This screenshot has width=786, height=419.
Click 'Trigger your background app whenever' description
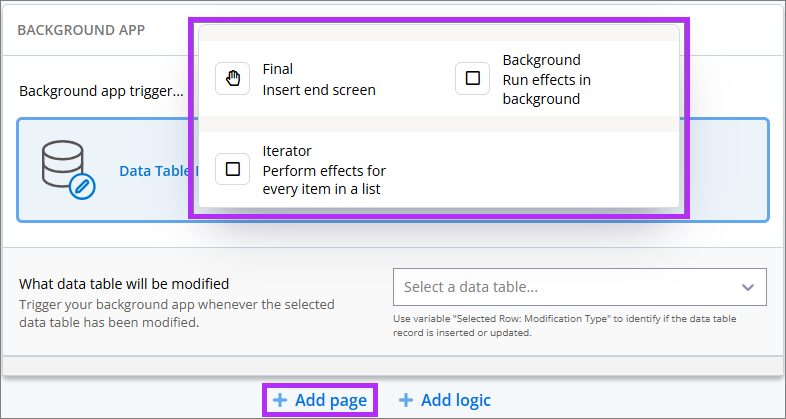(x=176, y=313)
